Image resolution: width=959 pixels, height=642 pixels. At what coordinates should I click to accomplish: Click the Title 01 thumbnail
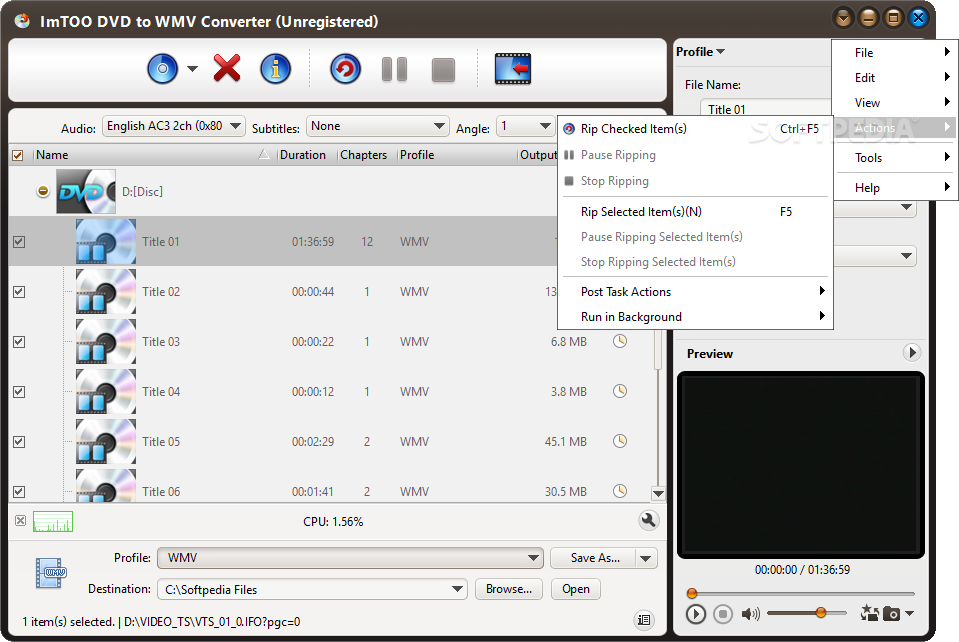106,242
